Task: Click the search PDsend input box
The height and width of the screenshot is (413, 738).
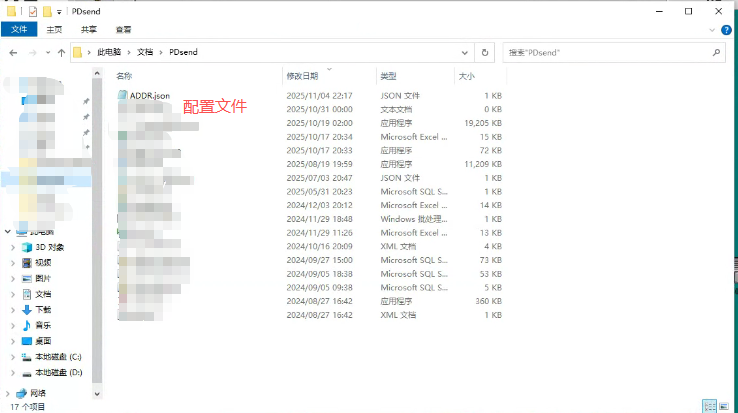Action: coord(610,52)
